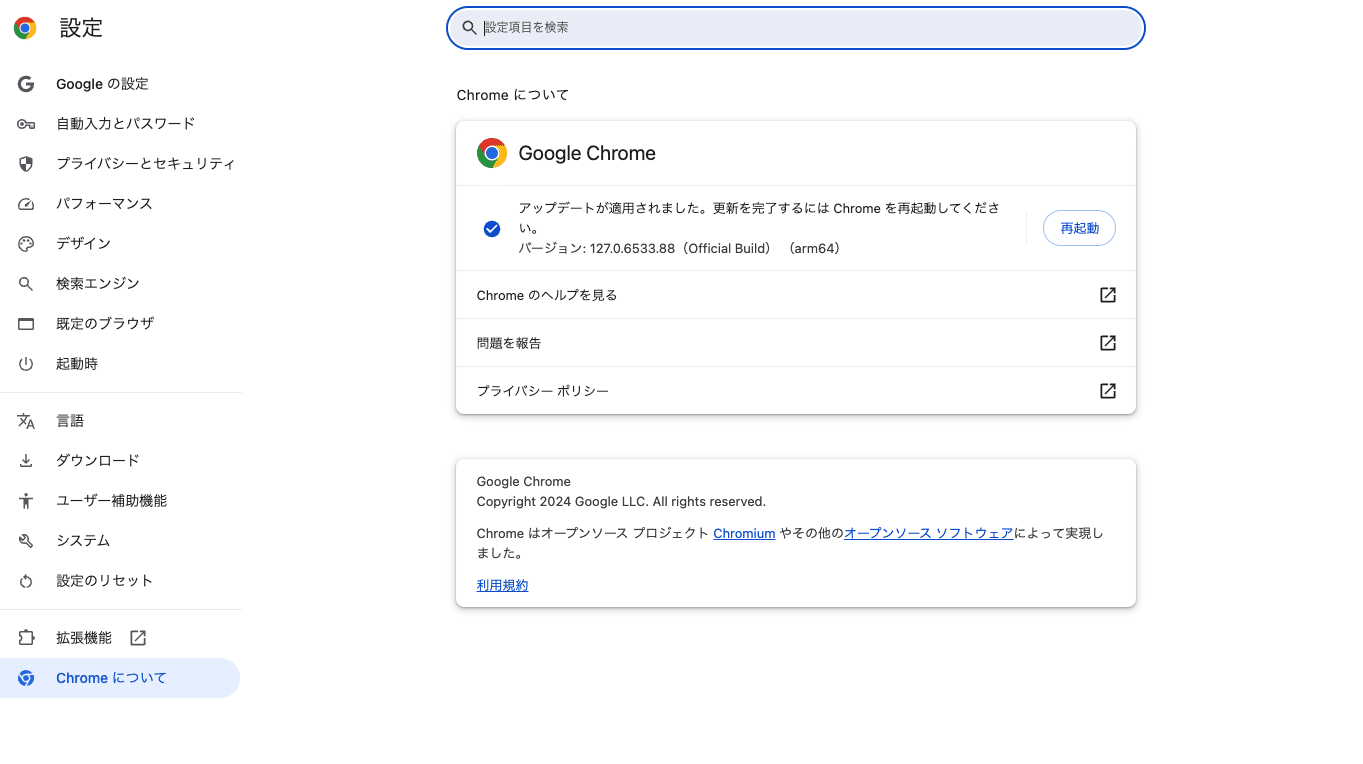Click the 問題を報告 row
Viewport: 1363px width, 764px height.
click(795, 342)
